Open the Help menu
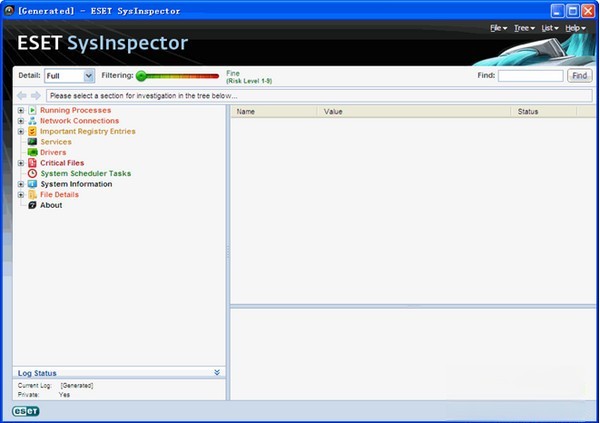 point(575,28)
